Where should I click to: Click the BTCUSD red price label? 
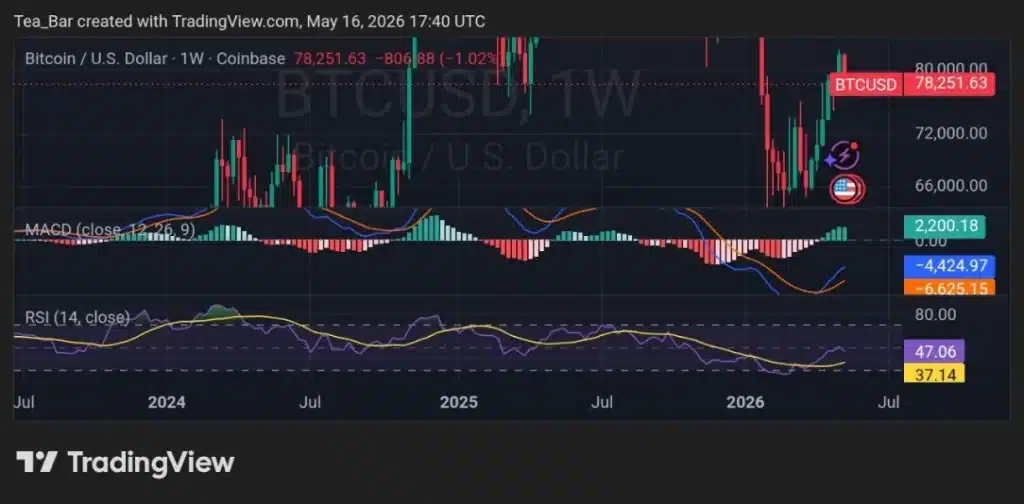tap(865, 84)
